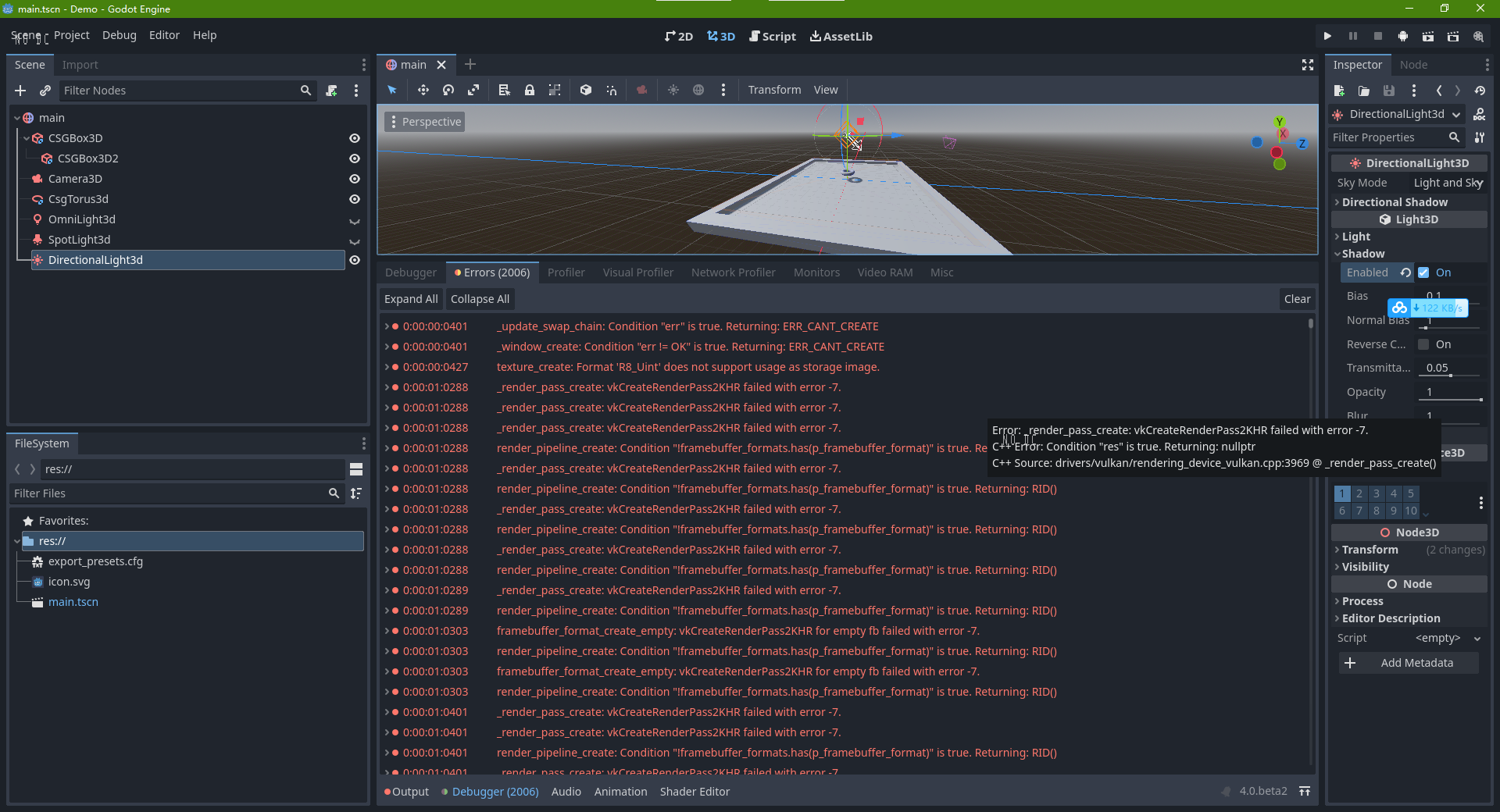Create a new resource in the Inspector
This screenshot has width=1500, height=812.
pos(1339,91)
